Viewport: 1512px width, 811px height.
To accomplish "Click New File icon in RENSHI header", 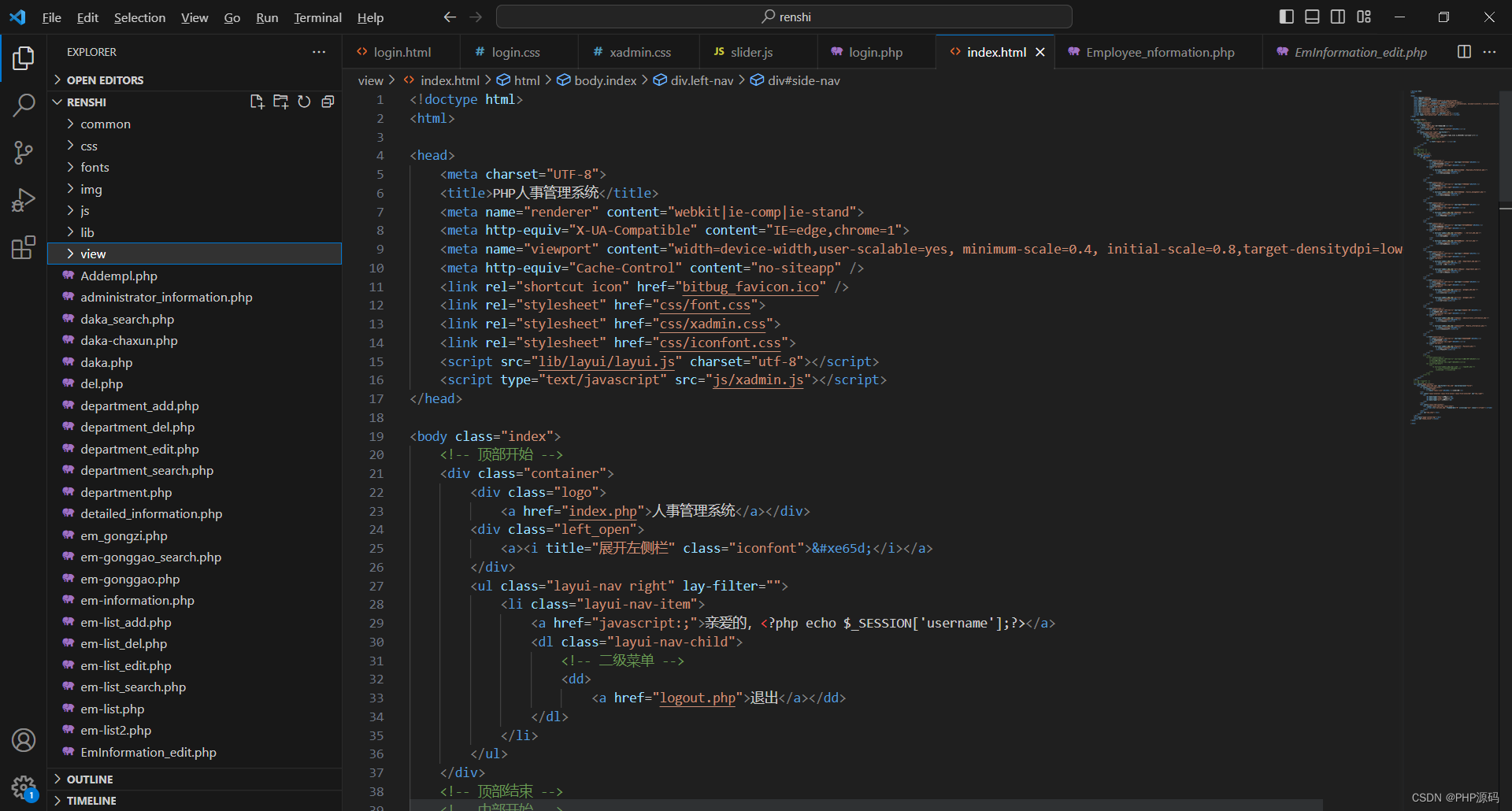I will [257, 102].
